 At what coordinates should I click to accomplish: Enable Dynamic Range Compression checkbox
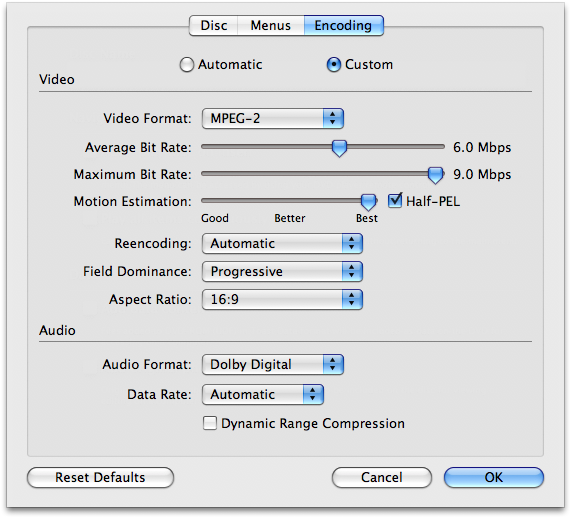(210, 423)
